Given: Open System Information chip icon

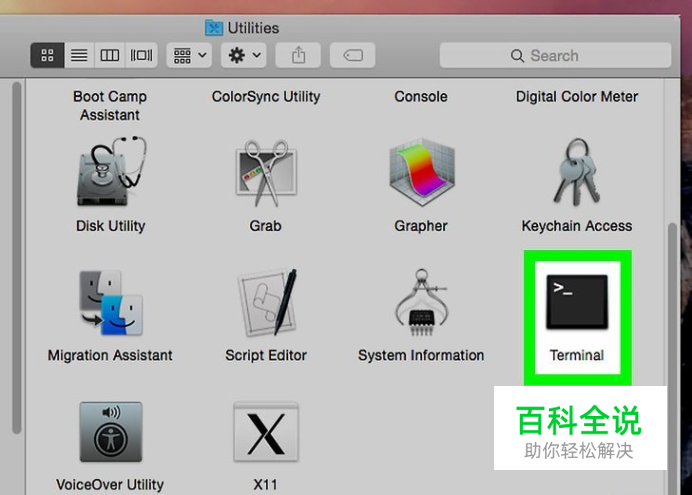Looking at the screenshot, I should tap(421, 303).
